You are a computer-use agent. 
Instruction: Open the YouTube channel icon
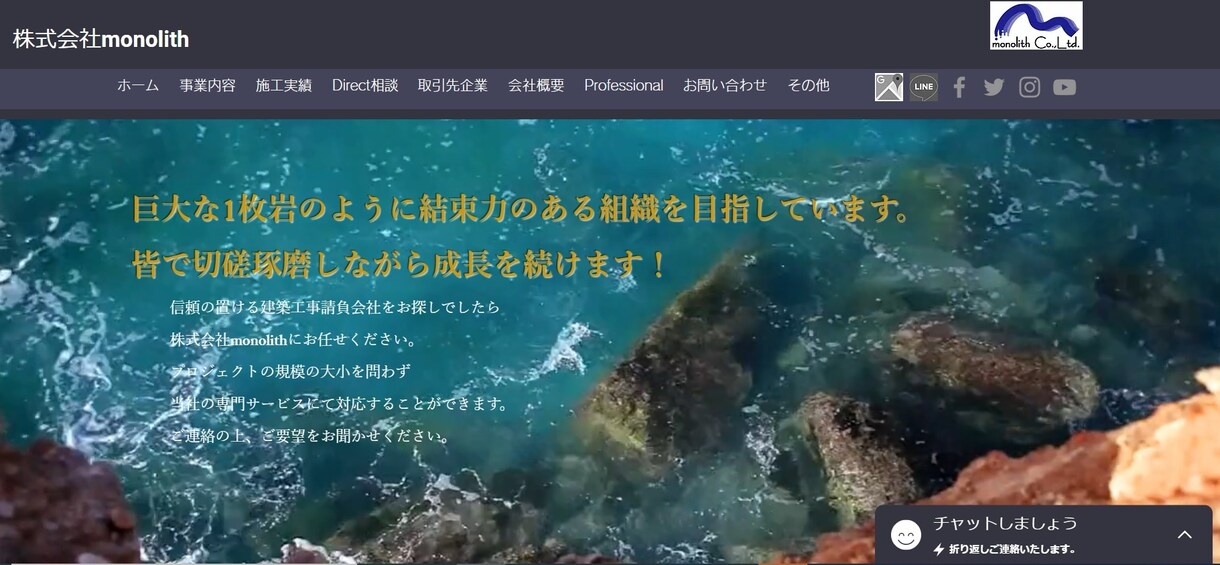(1065, 87)
